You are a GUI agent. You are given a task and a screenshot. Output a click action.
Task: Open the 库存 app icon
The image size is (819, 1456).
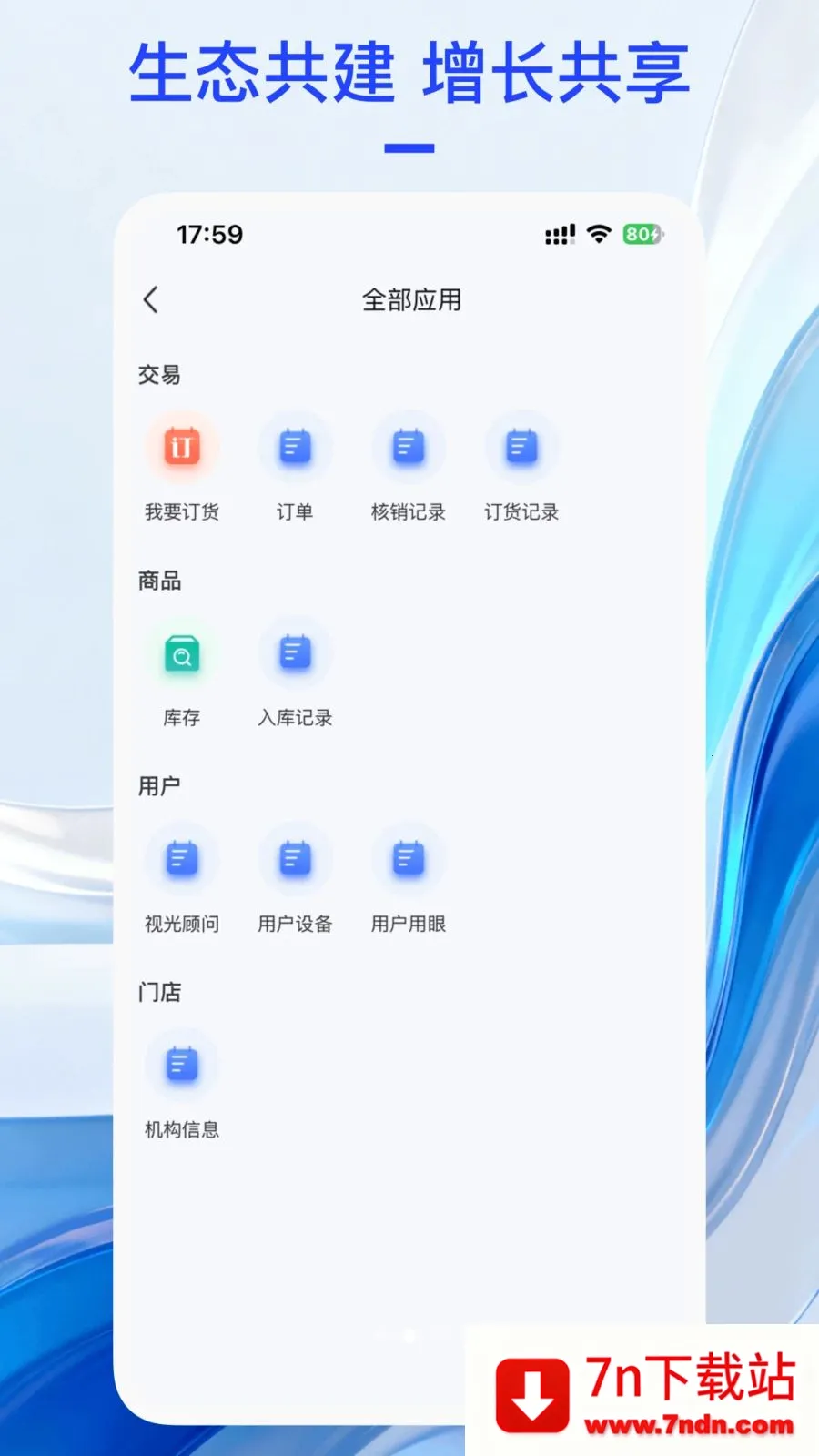click(x=182, y=653)
